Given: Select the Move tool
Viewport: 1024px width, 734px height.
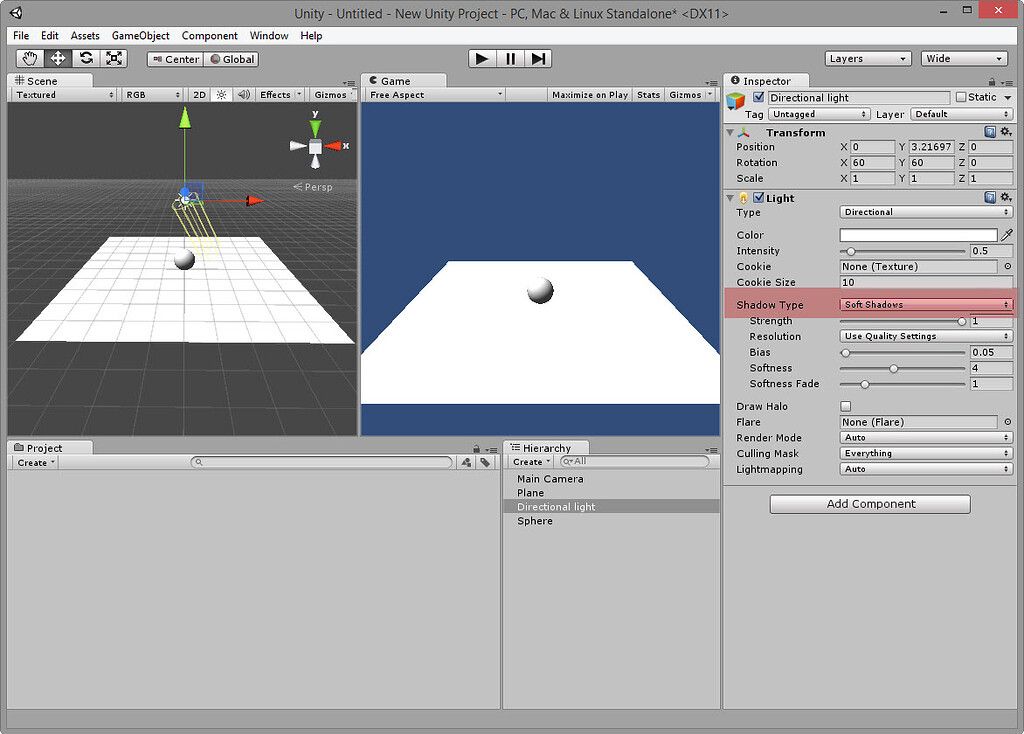Looking at the screenshot, I should (57, 59).
